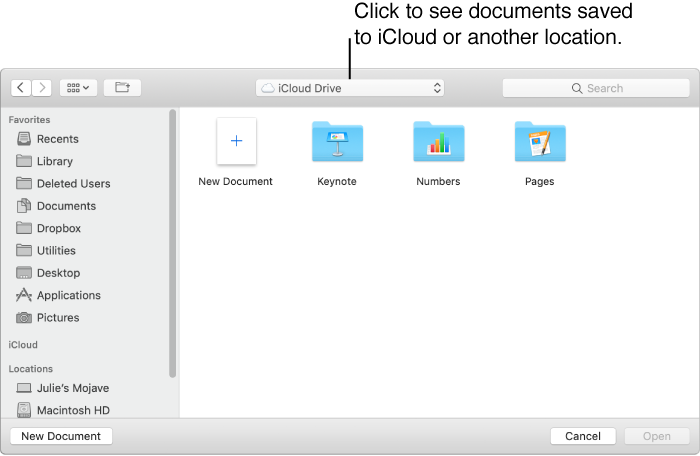The width and height of the screenshot is (700, 456).
Task: Select the Deleted Users folder icon
Action: click(24, 183)
